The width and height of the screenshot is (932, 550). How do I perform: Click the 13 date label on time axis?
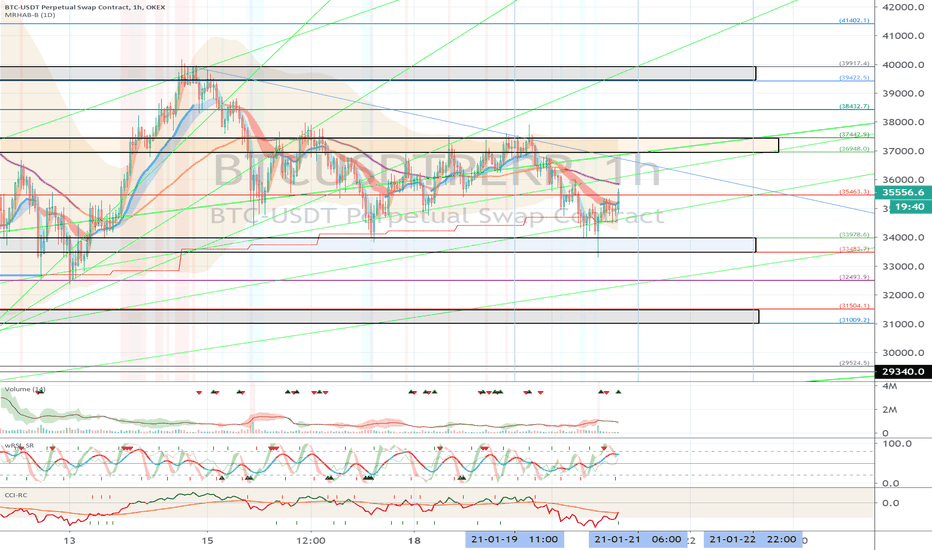point(70,540)
